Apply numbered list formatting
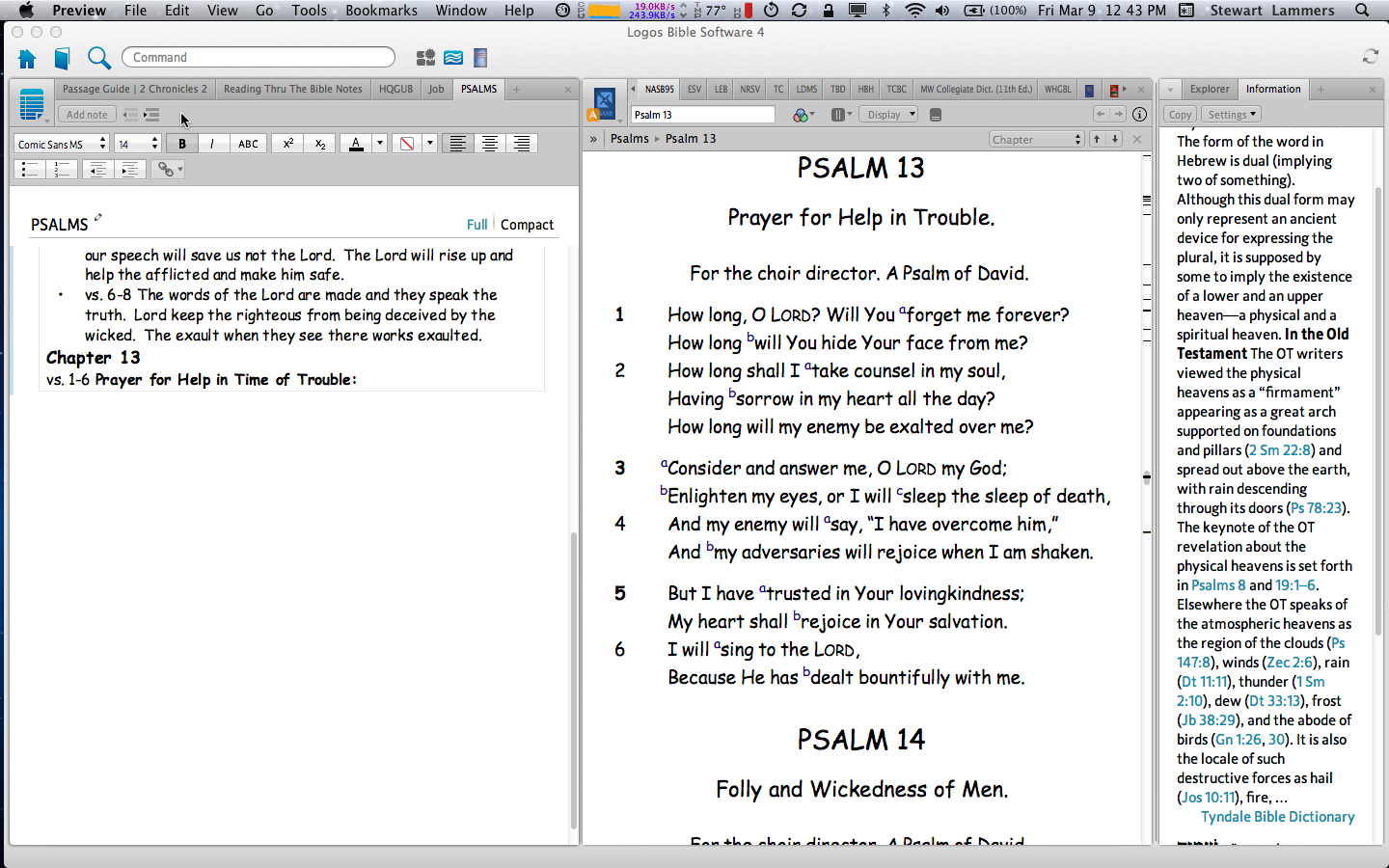 point(63,170)
